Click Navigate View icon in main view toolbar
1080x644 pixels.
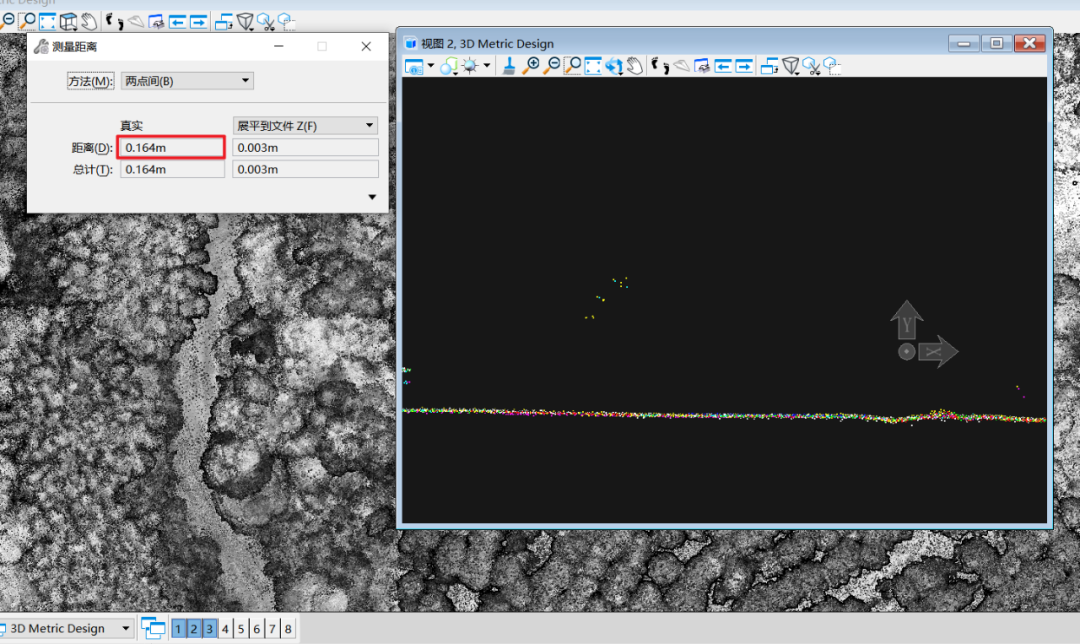(156, 22)
